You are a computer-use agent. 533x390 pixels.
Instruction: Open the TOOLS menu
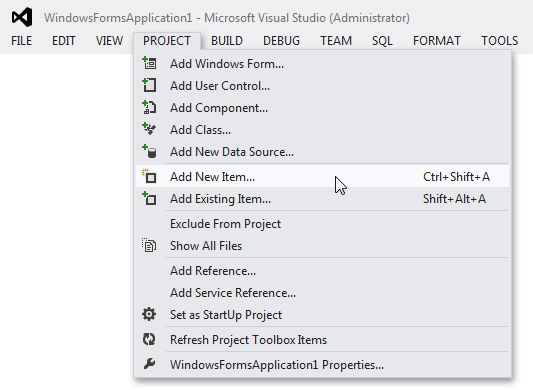coord(499,41)
